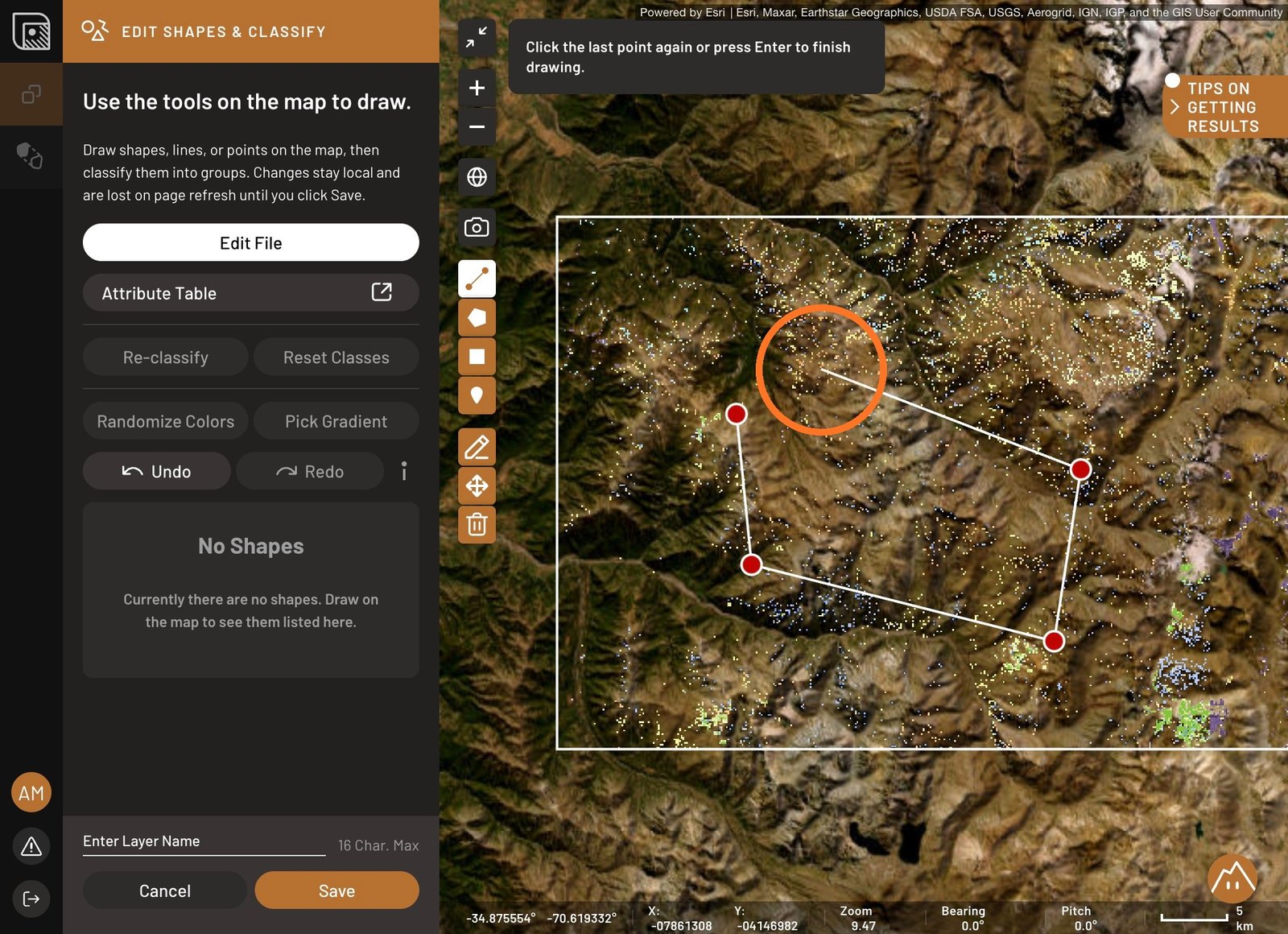Open the AM user avatar menu
Viewport: 1288px width, 934px height.
click(x=31, y=793)
